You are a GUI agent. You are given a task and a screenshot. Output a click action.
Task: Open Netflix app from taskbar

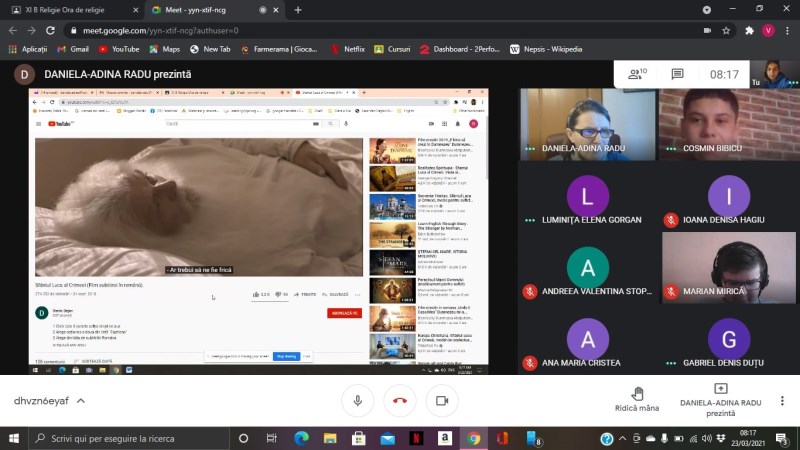click(x=416, y=438)
